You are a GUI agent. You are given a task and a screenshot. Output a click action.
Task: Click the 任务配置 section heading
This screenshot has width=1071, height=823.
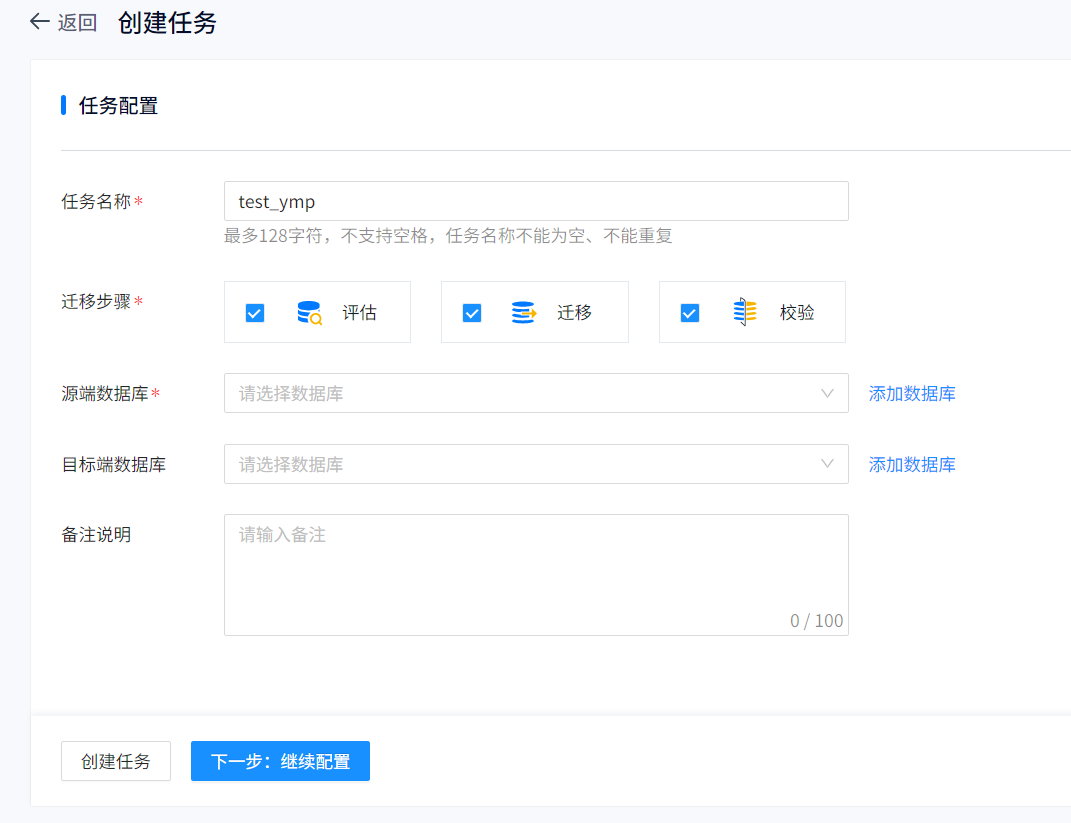tap(118, 106)
